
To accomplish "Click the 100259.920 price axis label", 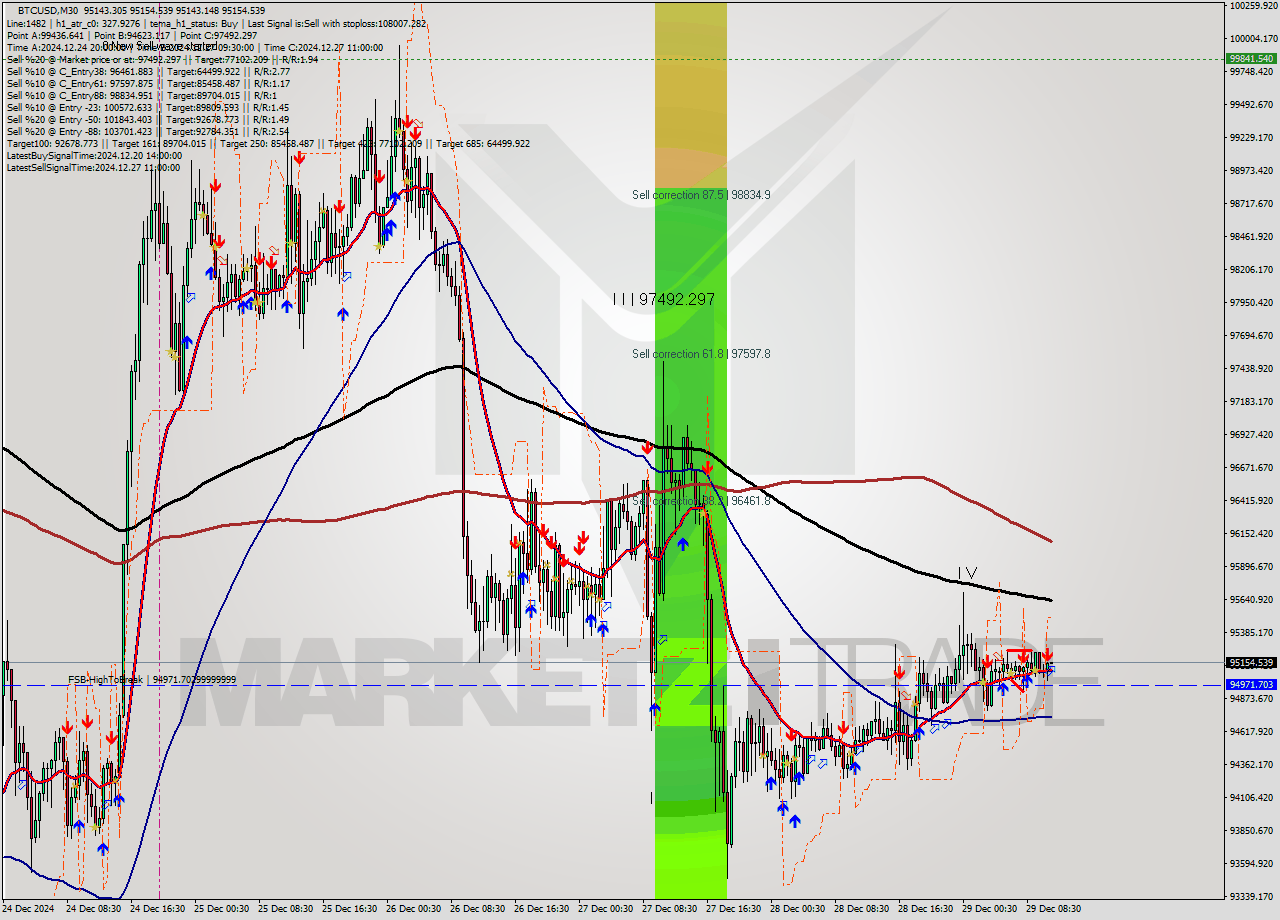I will click(1252, 6).
